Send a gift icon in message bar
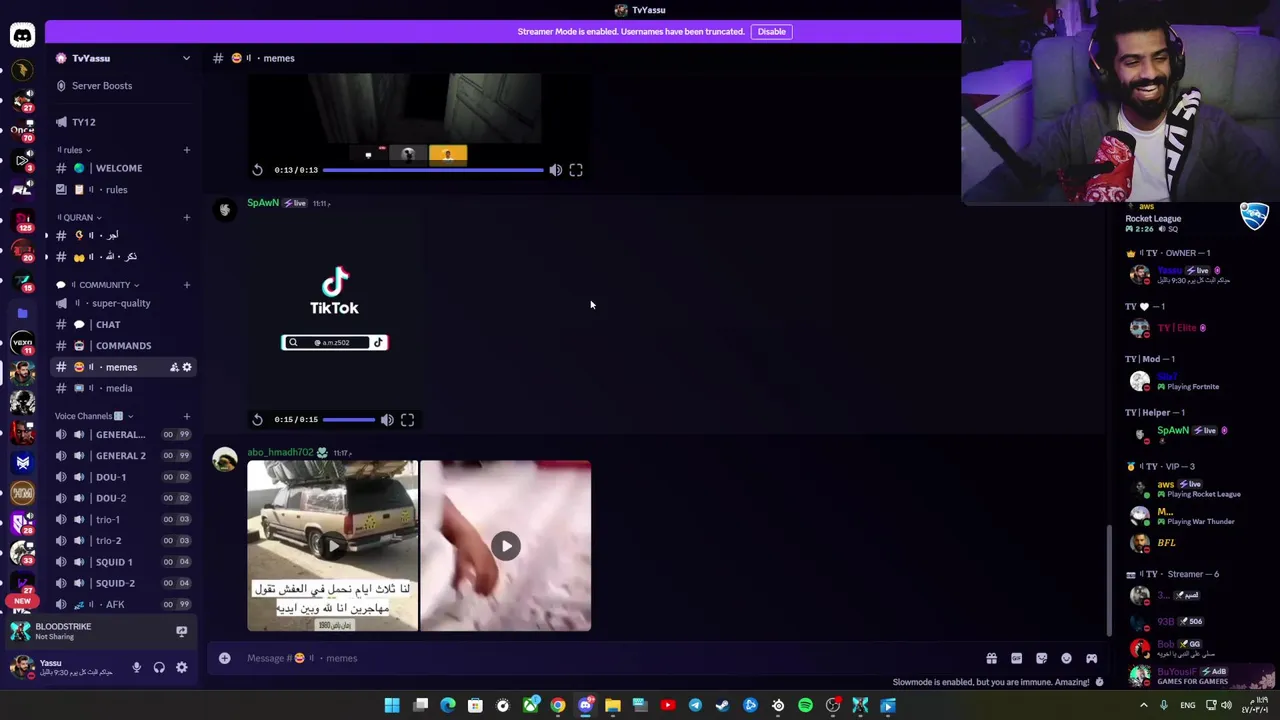 point(991,658)
